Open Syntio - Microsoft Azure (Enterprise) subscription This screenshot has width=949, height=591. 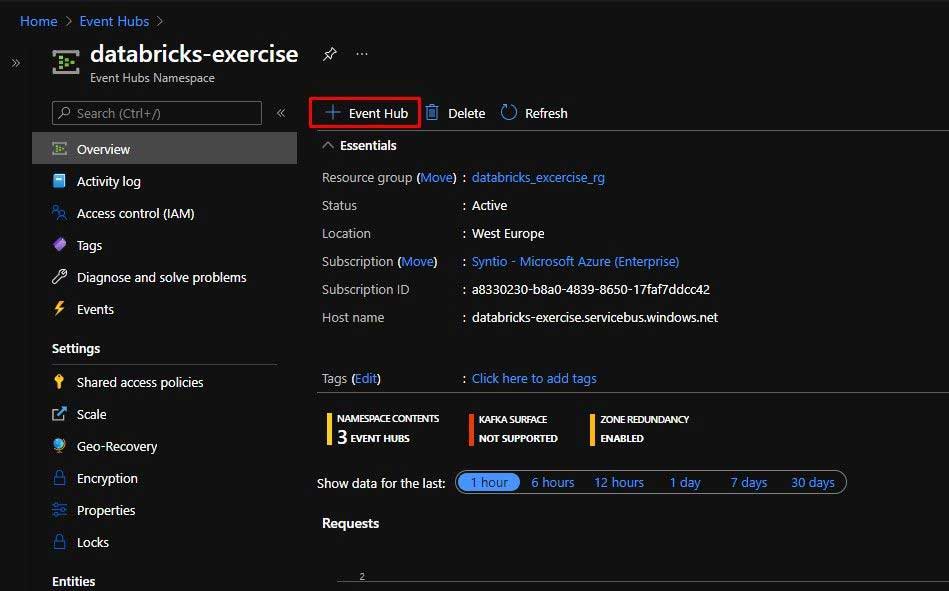coord(575,262)
